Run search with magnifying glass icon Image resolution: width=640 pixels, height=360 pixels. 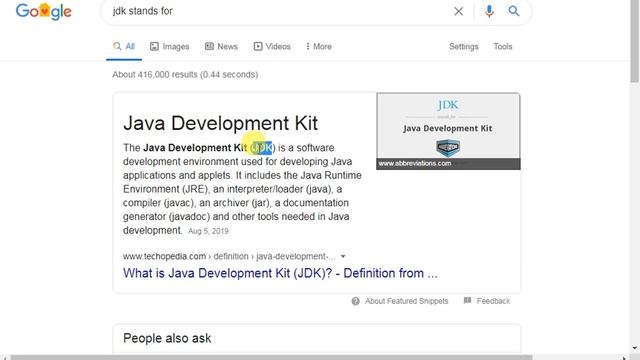514,11
